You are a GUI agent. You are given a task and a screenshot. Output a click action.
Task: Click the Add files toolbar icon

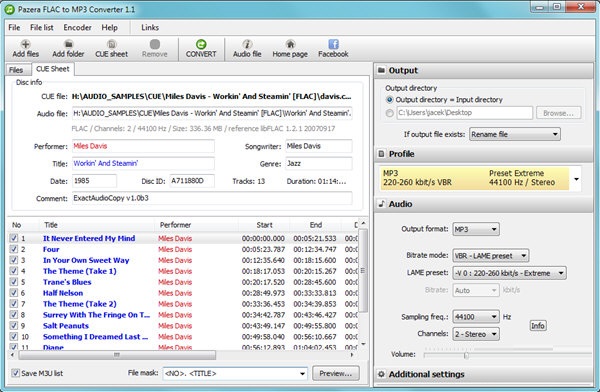[25, 44]
